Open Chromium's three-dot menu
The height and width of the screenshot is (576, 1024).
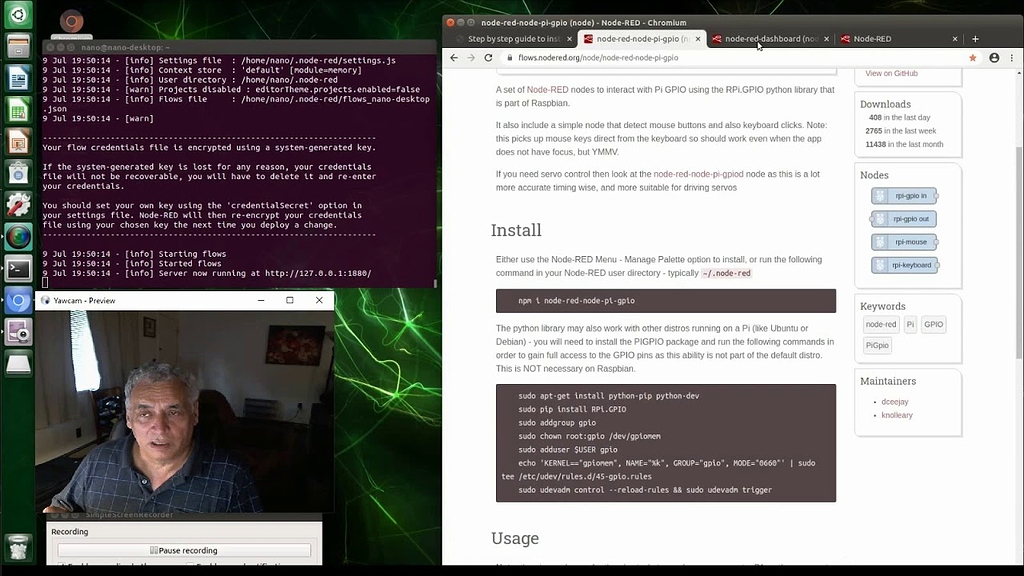click(1014, 57)
